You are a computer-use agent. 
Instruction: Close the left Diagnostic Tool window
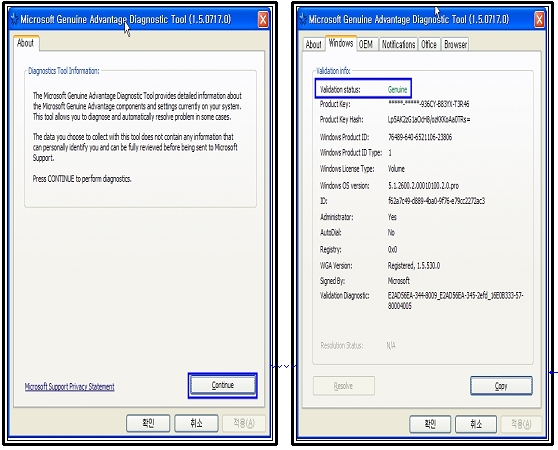point(263,20)
